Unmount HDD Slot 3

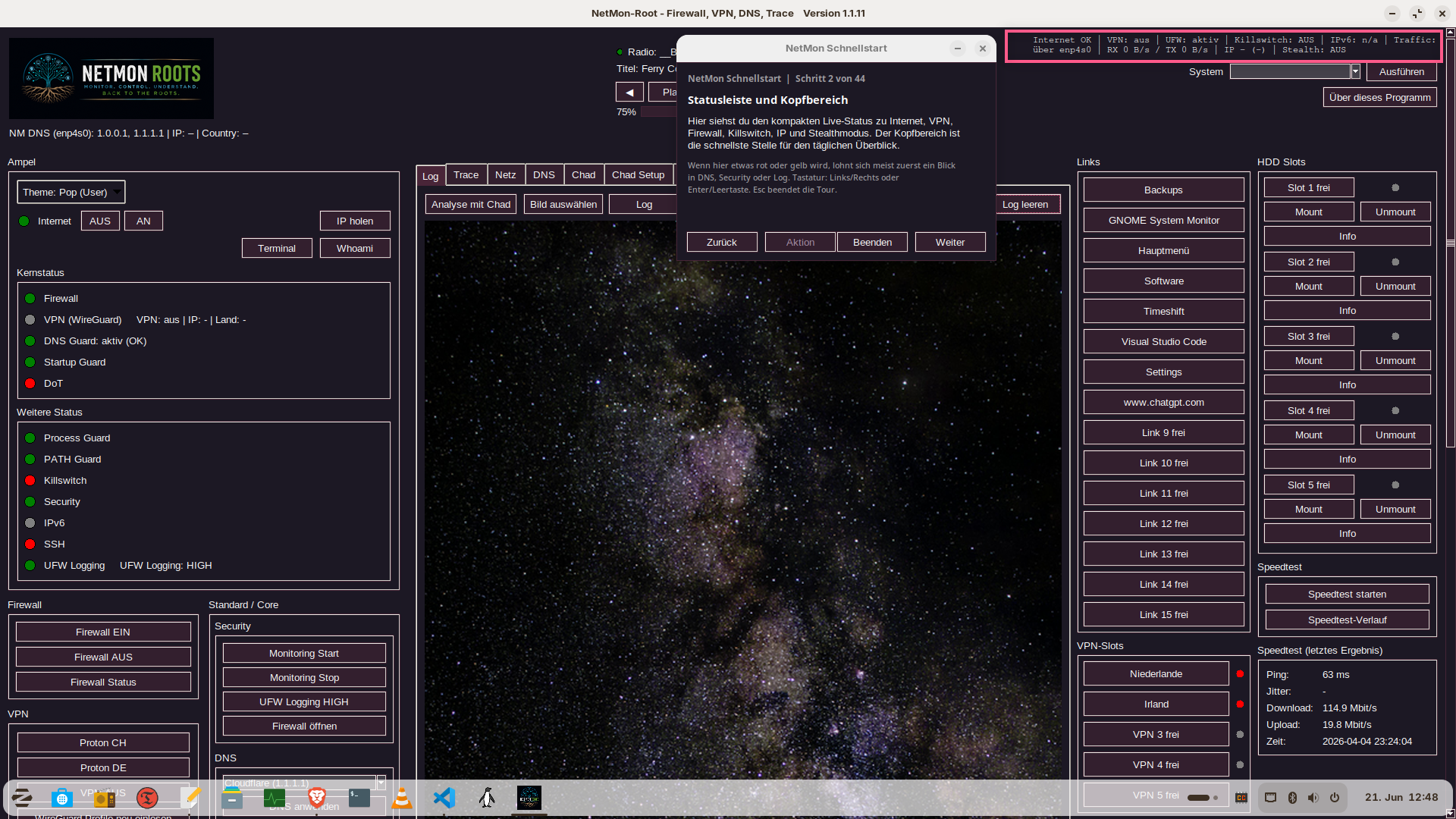coord(1395,360)
